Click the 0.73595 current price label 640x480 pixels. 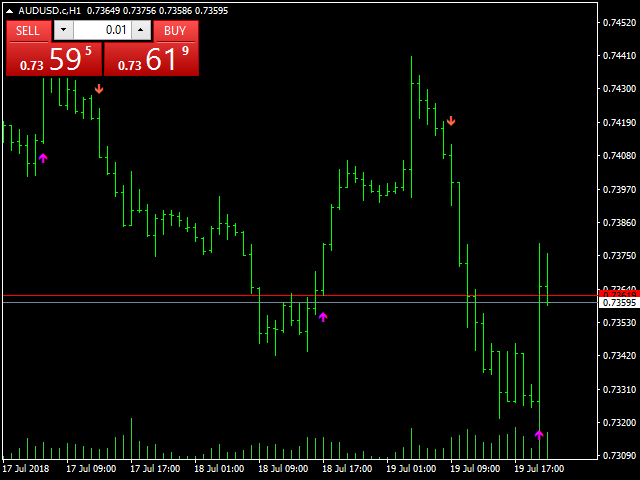[619, 303]
